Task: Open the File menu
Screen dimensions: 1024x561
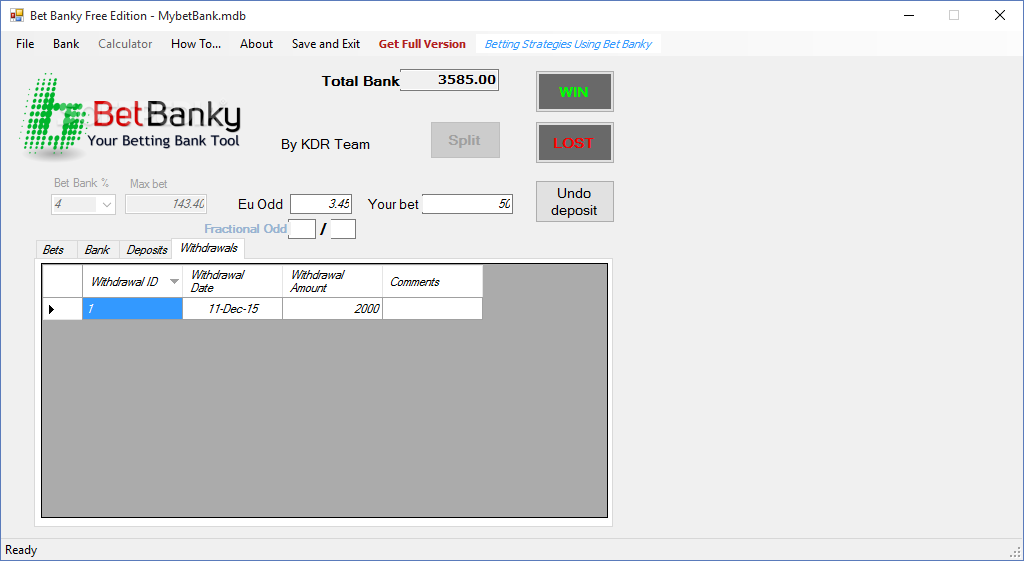Action: (25, 44)
